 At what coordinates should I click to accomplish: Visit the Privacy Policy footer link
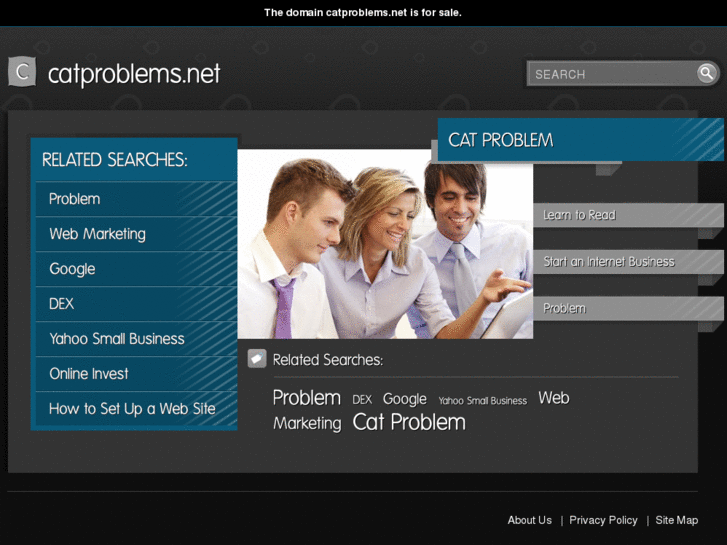pyautogui.click(x=603, y=520)
